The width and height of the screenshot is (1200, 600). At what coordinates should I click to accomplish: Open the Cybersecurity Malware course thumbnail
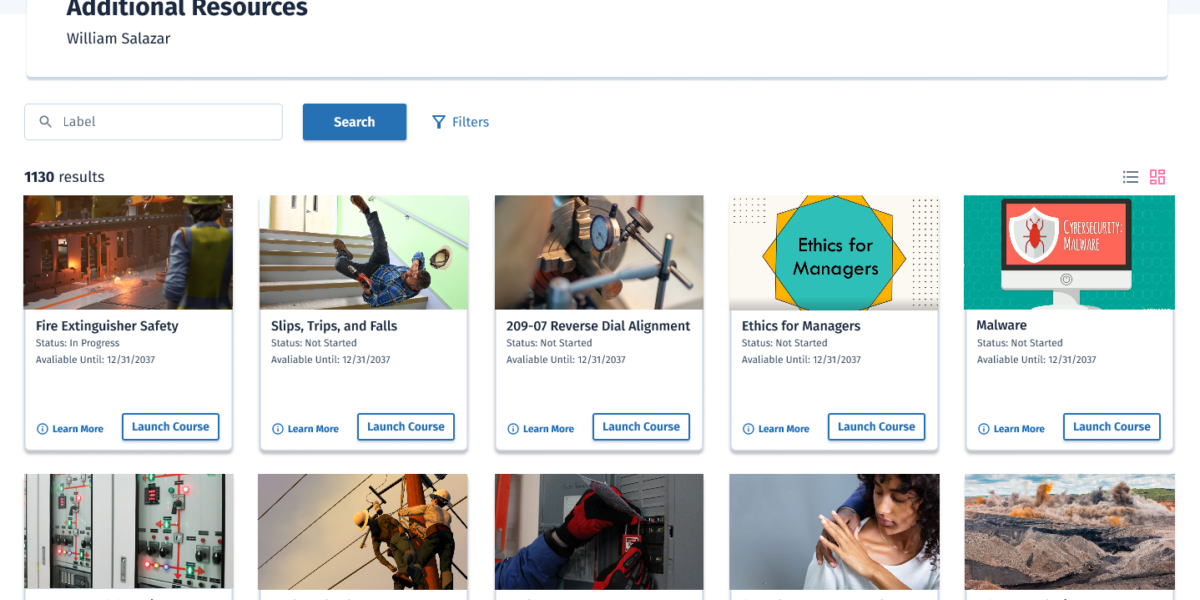(x=1069, y=252)
